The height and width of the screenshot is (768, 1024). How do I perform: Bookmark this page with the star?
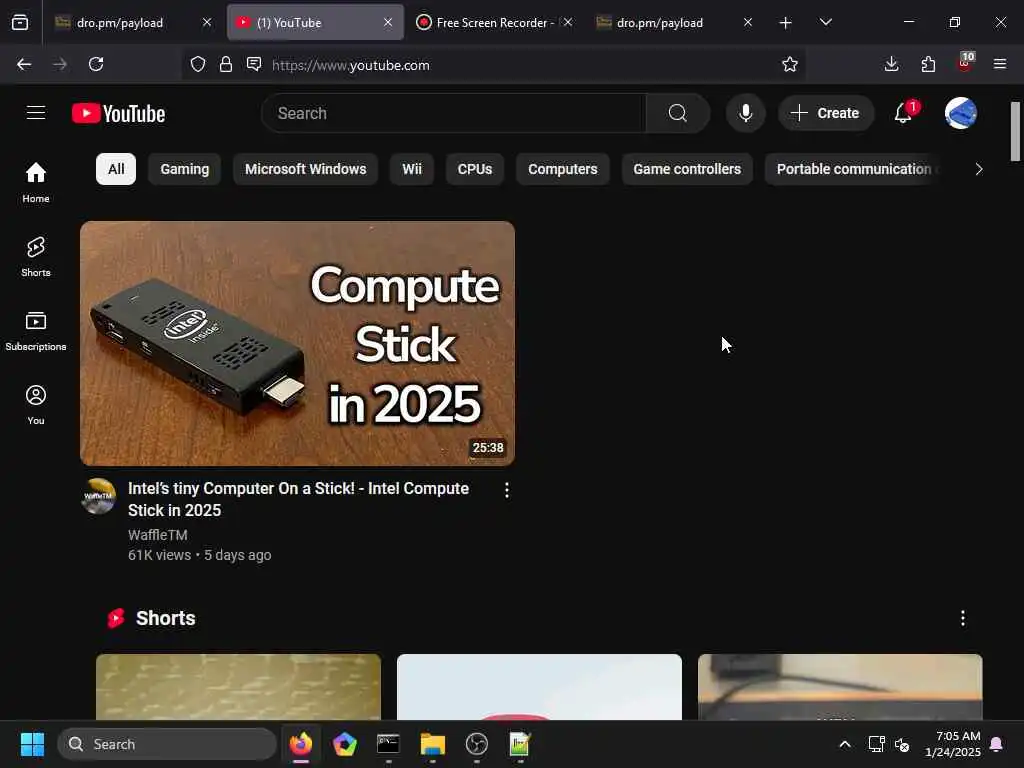tap(790, 64)
